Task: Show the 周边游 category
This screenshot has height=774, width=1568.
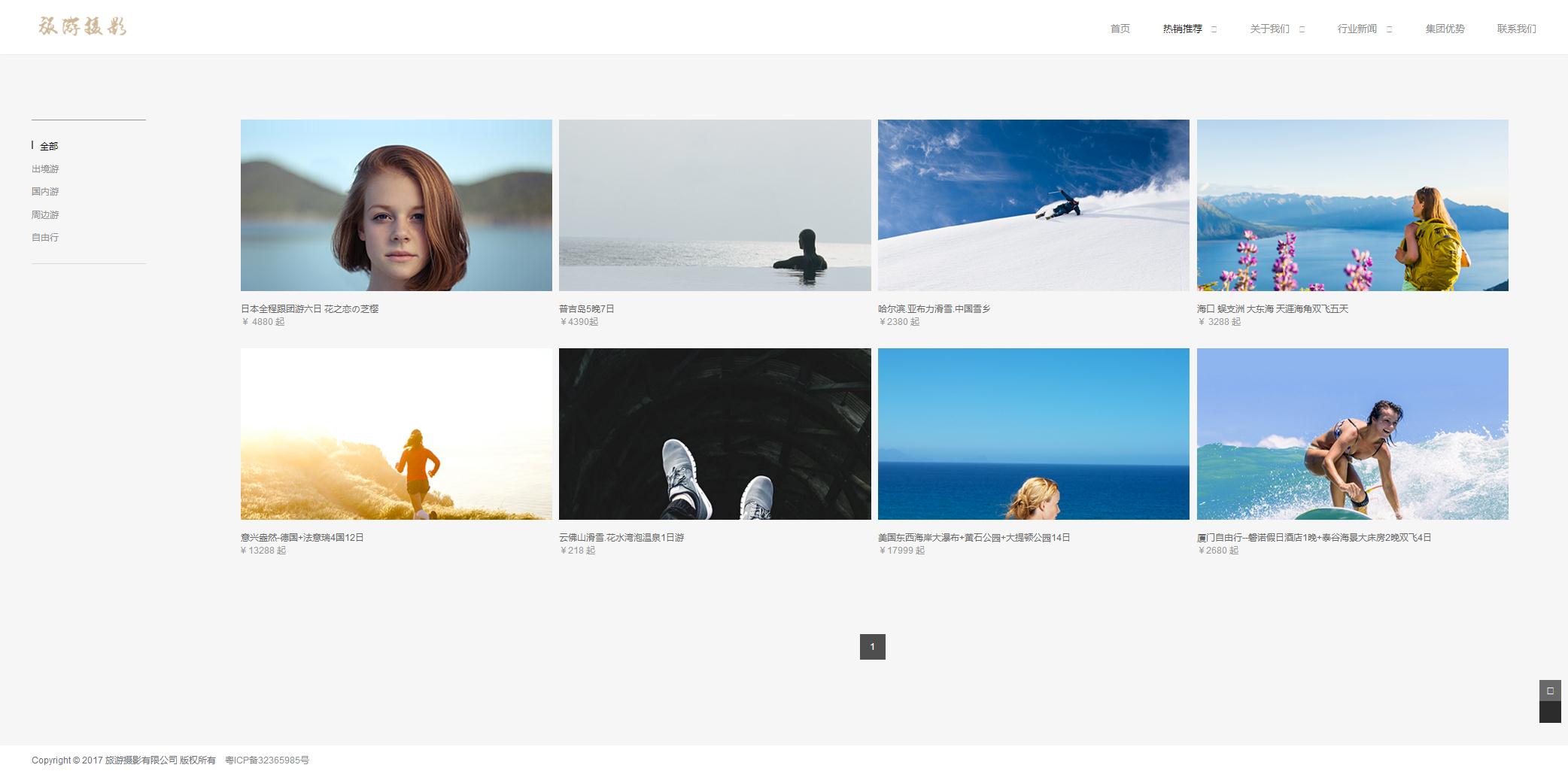Action: pyautogui.click(x=45, y=214)
